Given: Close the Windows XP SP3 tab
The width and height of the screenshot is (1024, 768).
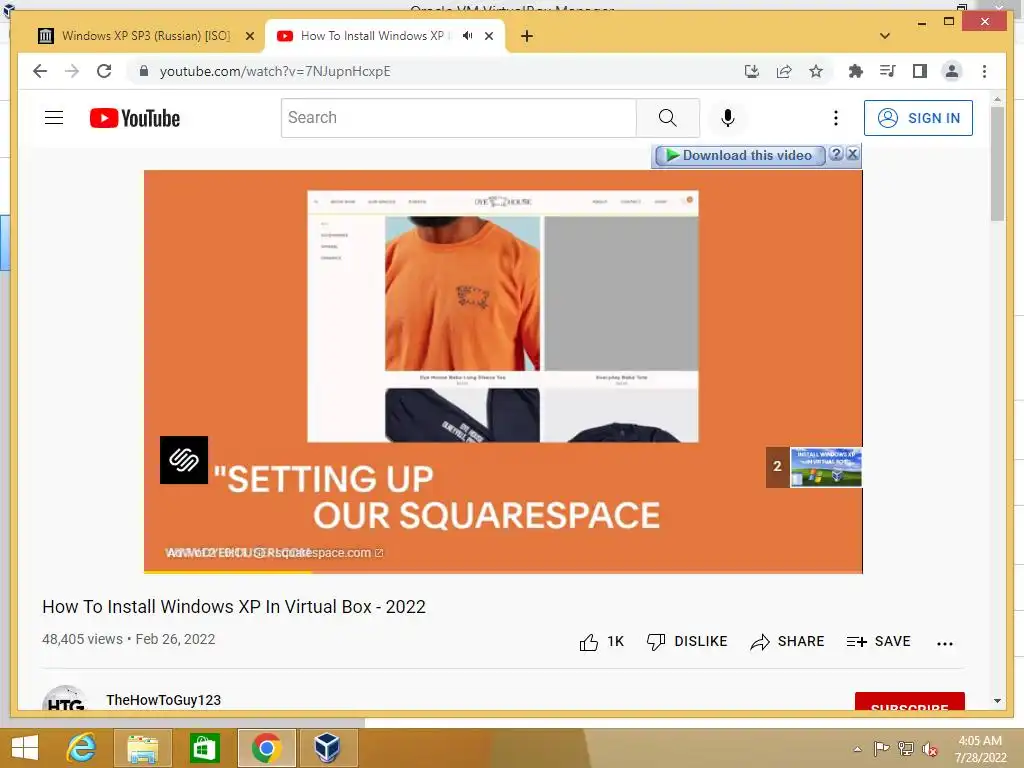Looking at the screenshot, I should point(249,37).
